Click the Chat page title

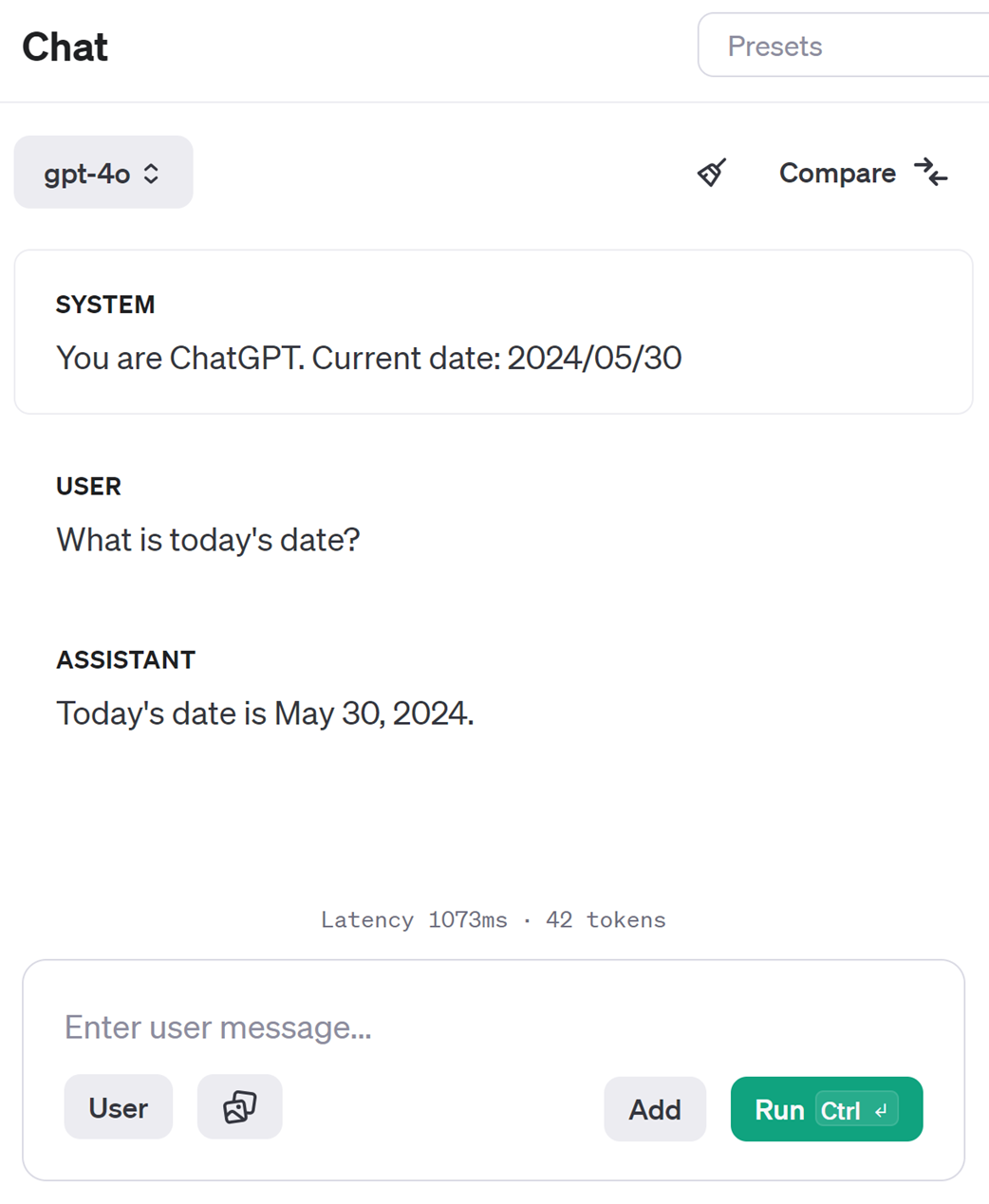click(x=65, y=46)
